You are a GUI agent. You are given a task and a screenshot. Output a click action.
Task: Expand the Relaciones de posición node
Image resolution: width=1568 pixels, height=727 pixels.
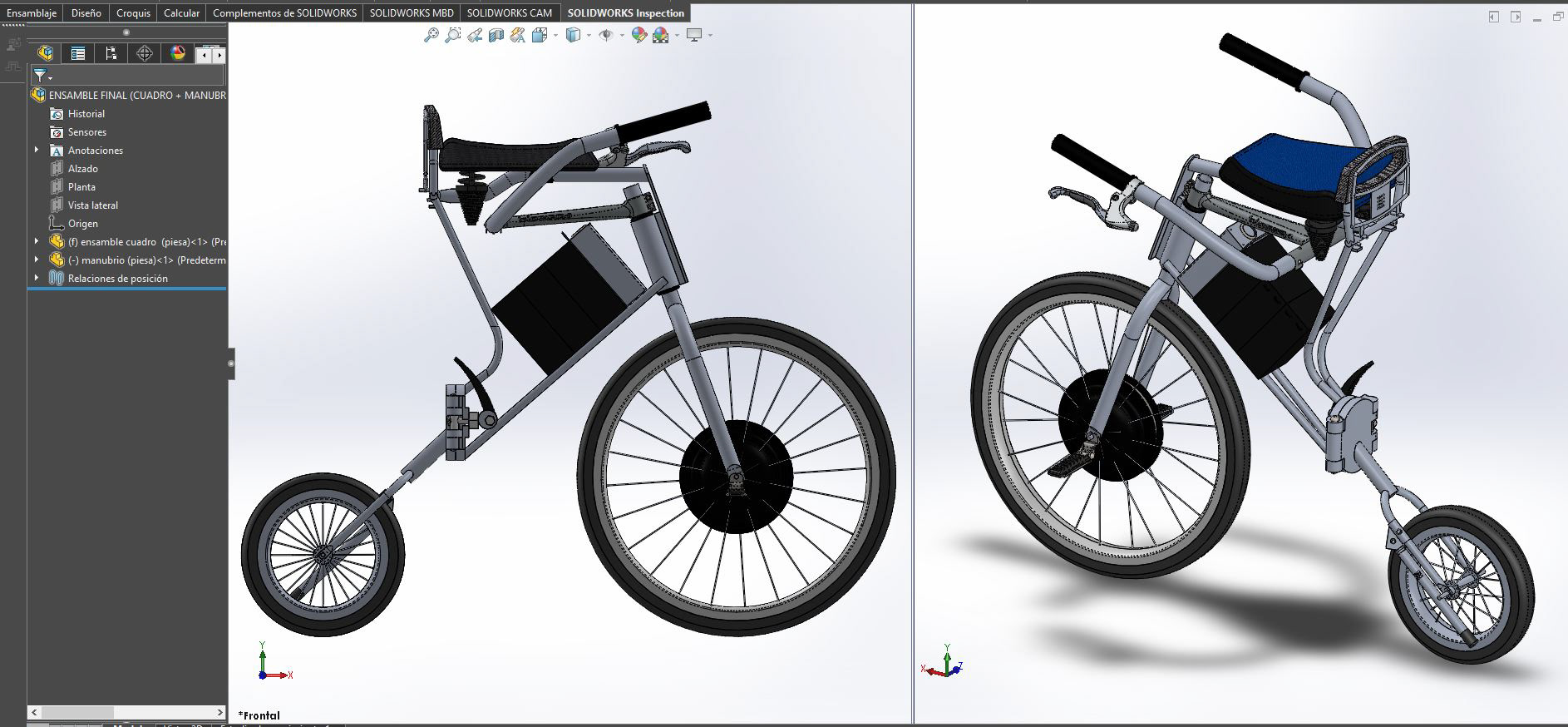tap(37, 279)
